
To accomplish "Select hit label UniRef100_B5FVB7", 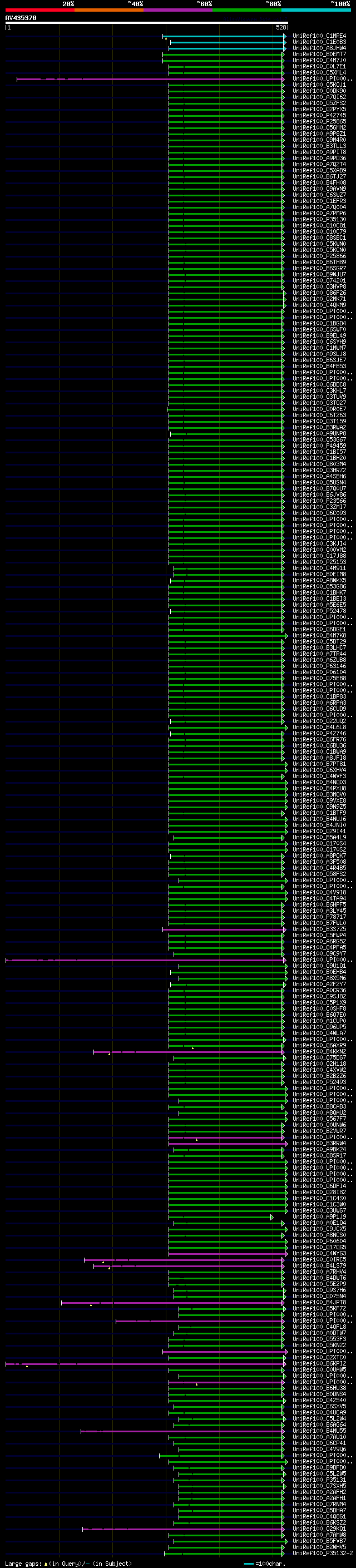I will pos(319,1541).
